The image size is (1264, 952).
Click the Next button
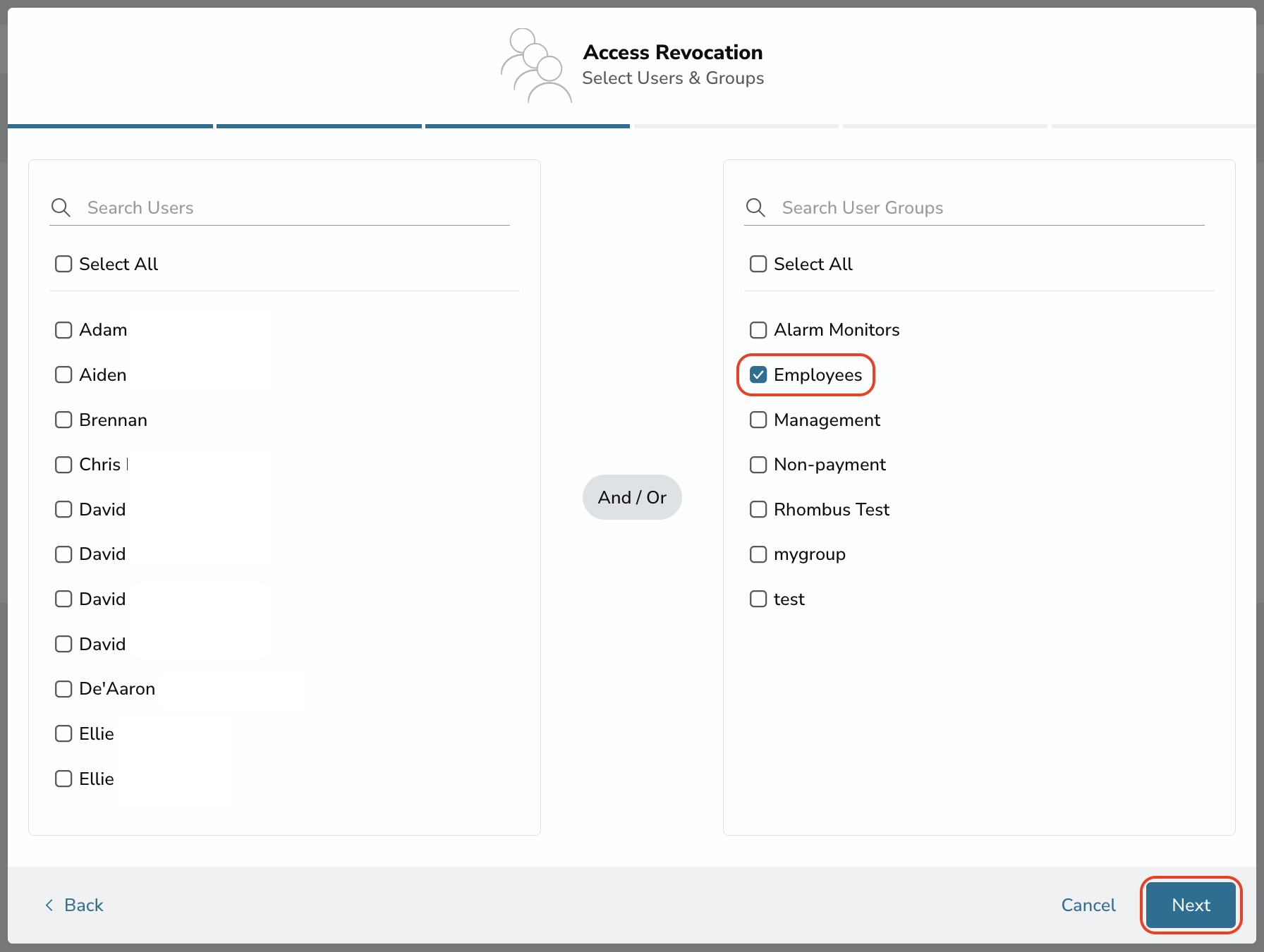(x=1191, y=905)
